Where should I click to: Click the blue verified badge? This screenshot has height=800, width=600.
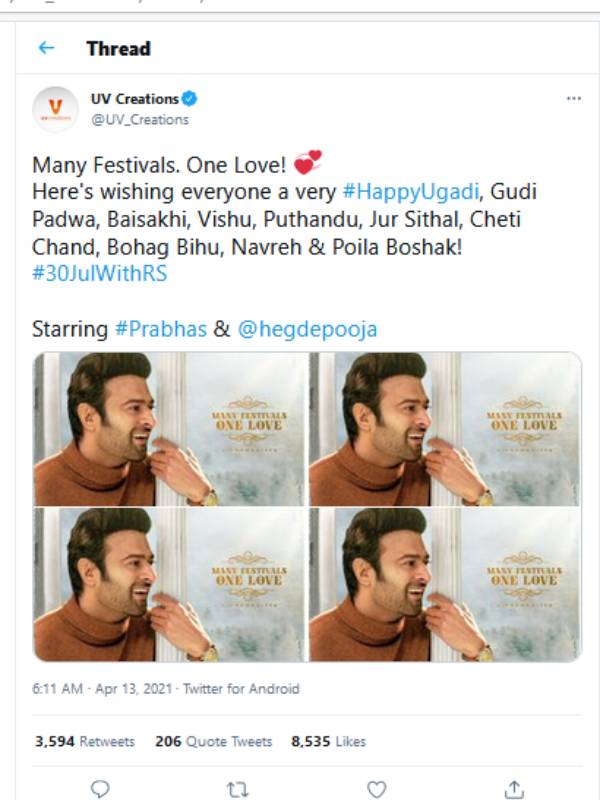point(190,99)
